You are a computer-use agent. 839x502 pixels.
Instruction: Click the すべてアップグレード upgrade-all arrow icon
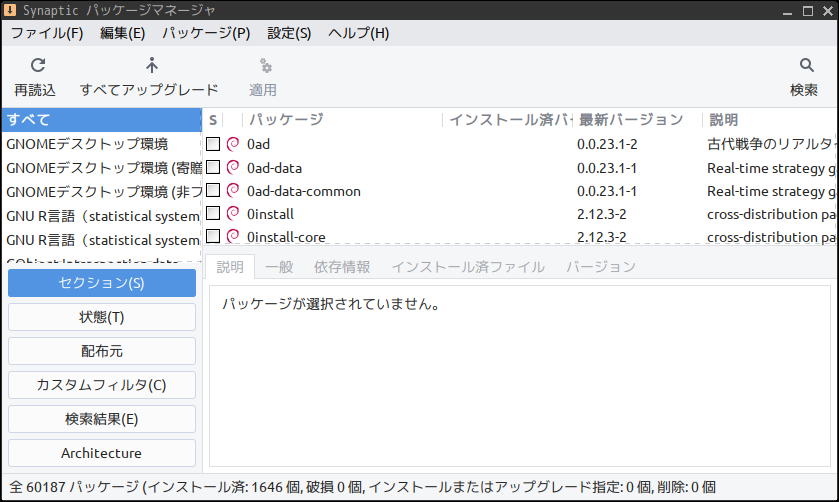point(152,65)
